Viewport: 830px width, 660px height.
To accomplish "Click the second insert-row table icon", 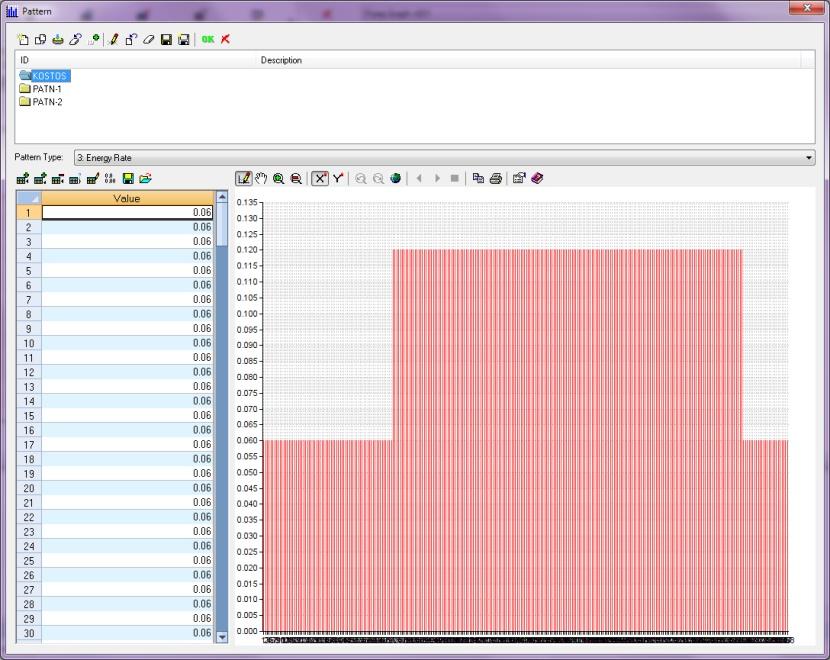I will 40,179.
